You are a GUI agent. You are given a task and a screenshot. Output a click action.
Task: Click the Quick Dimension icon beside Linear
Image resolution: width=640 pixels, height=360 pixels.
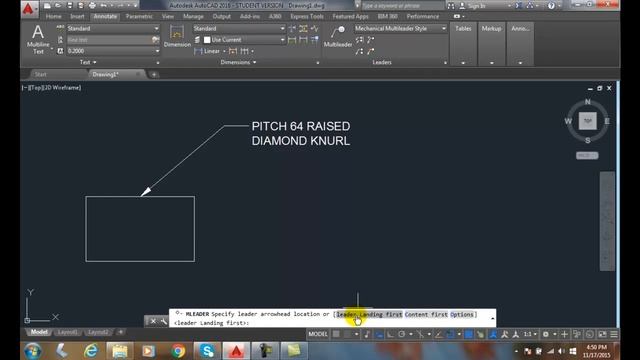point(233,51)
